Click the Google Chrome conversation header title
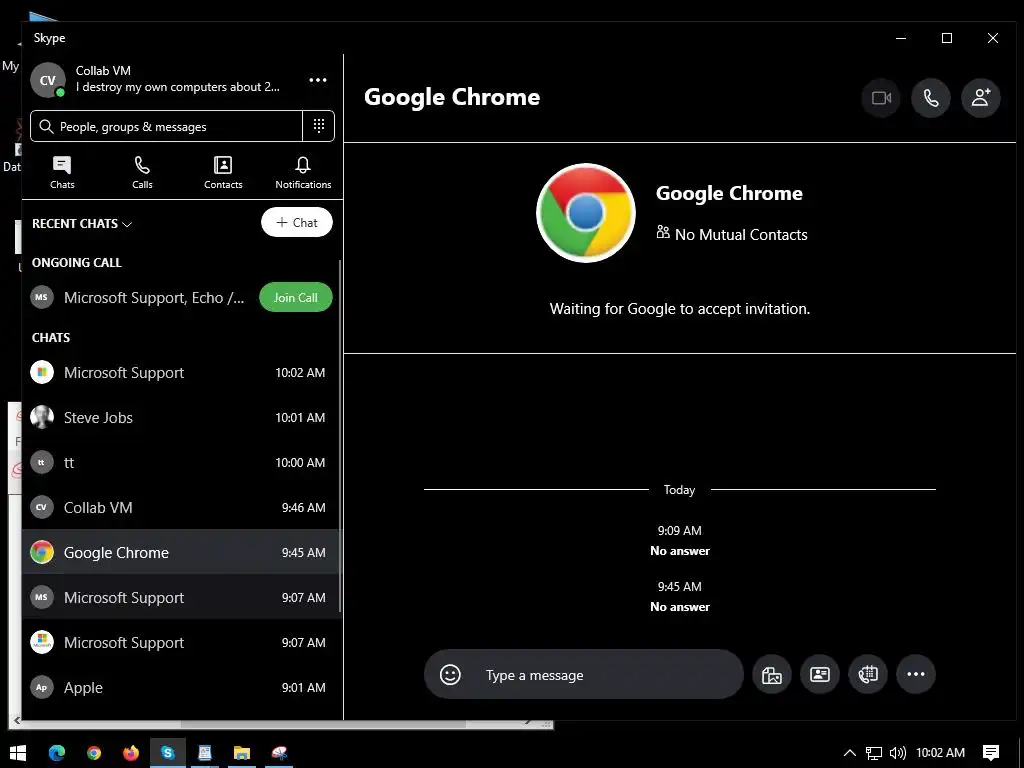Viewport: 1024px width, 768px height. 452,97
